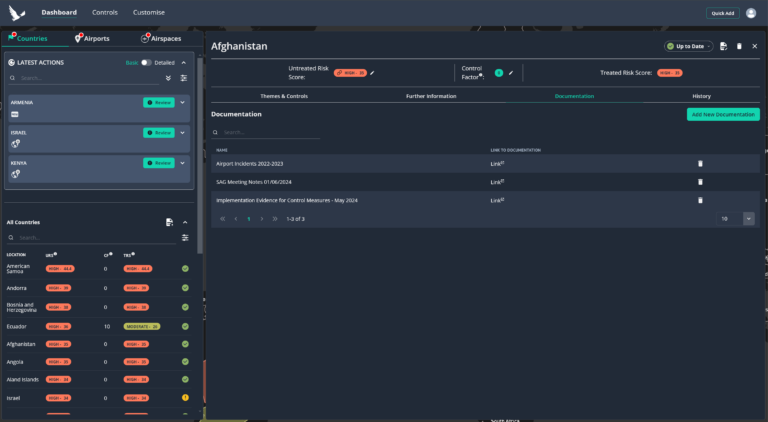Viewport: 768px width, 422px height.
Task: Collapse the Latest Actions section
Action: 184,63
